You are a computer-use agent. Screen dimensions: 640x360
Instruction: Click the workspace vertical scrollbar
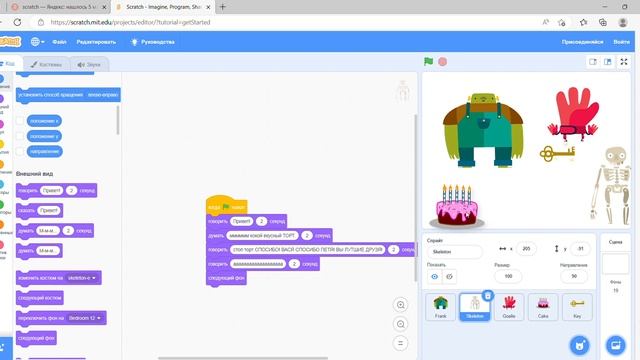pos(416,198)
